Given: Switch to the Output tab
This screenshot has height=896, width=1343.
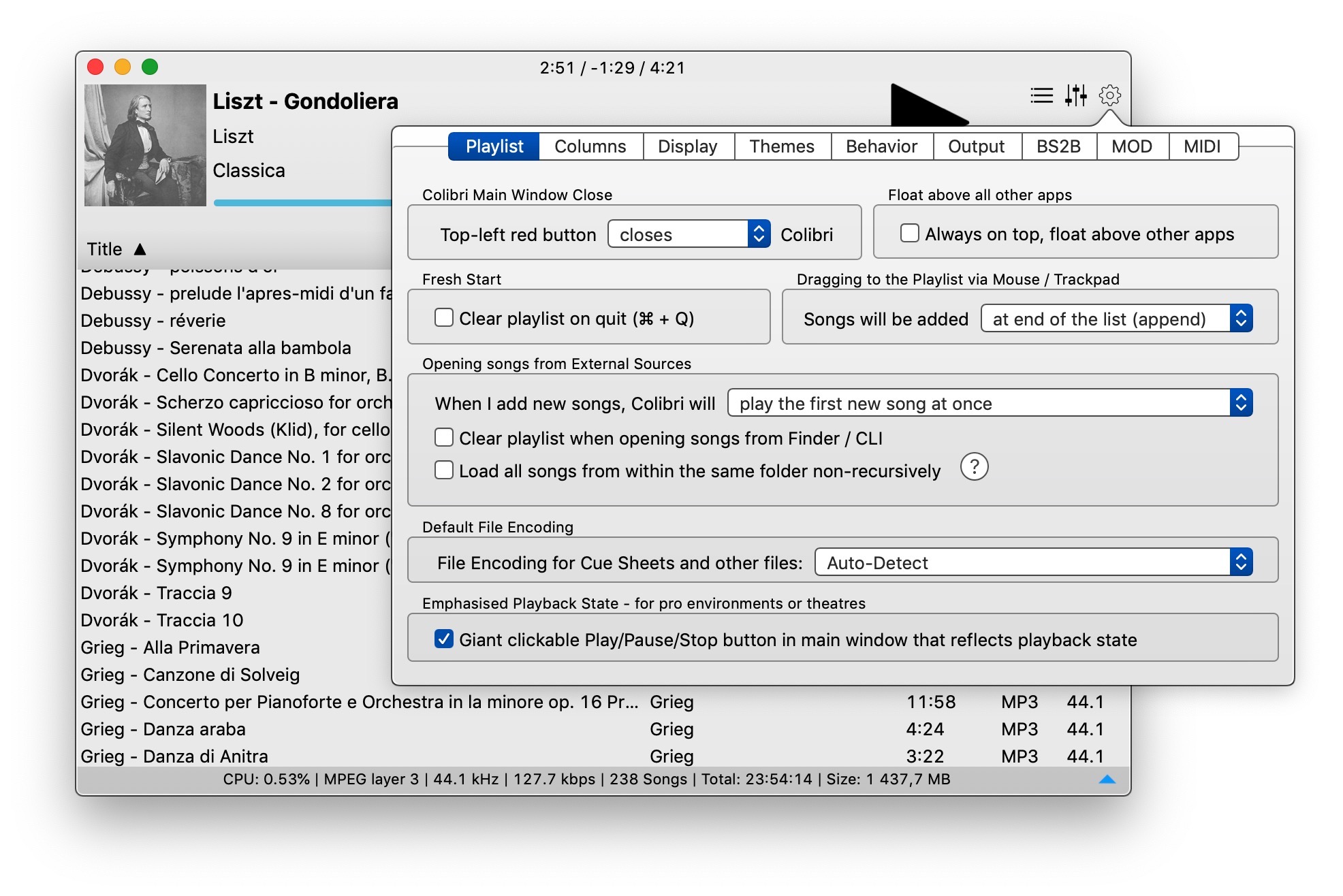Looking at the screenshot, I should (976, 146).
